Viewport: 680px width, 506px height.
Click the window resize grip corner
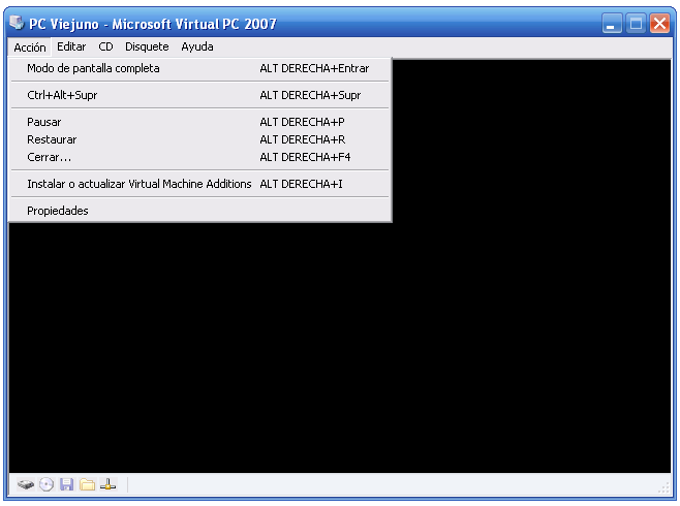(x=664, y=488)
